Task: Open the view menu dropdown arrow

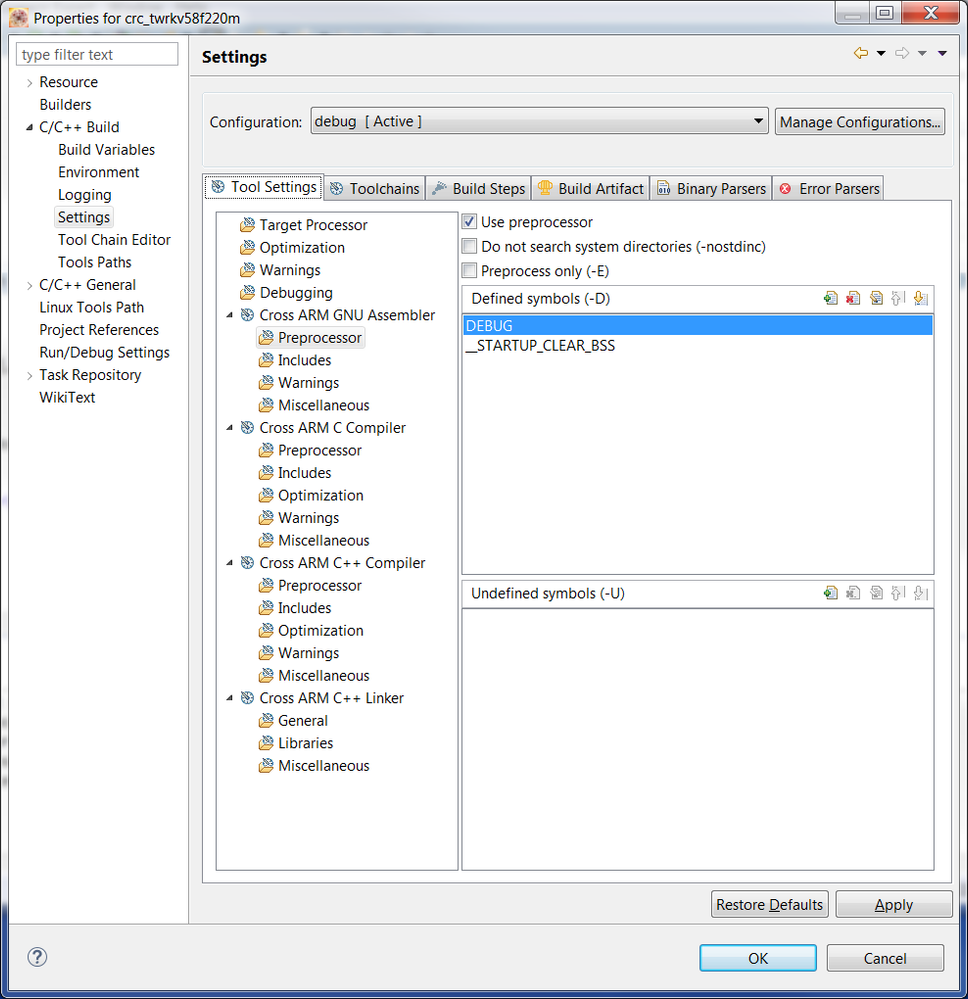Action: (942, 54)
